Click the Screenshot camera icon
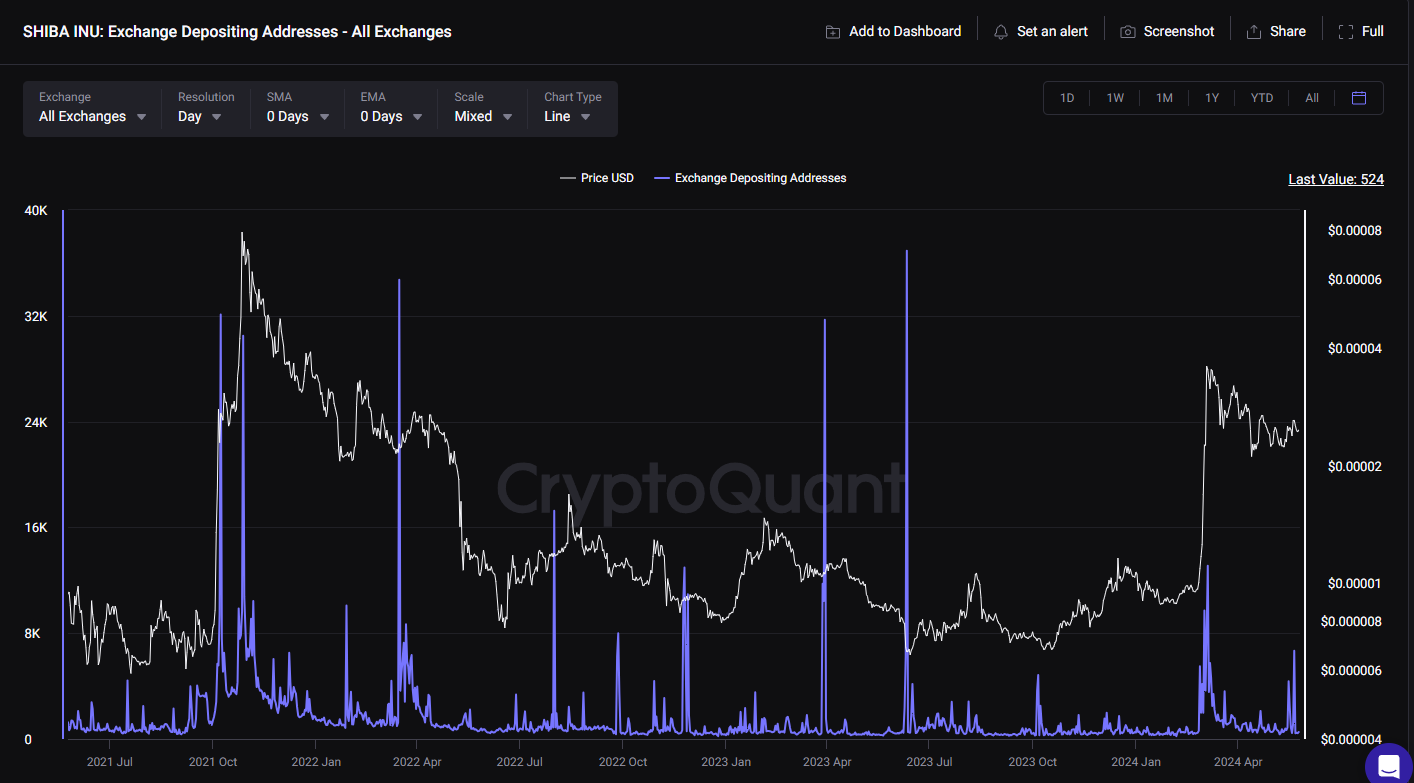Image resolution: width=1414 pixels, height=783 pixels. click(1127, 32)
